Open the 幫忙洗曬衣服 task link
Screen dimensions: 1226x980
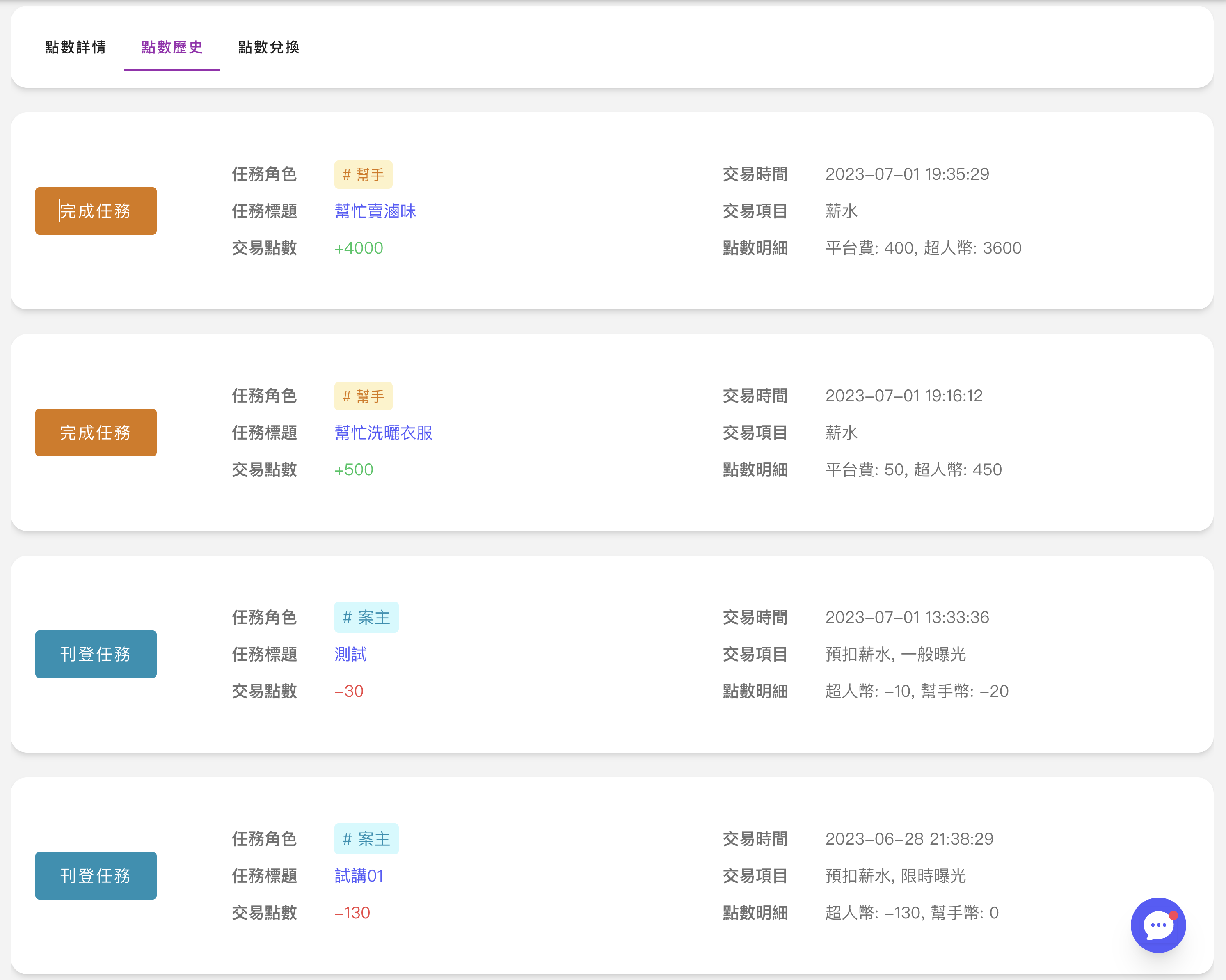click(x=383, y=432)
